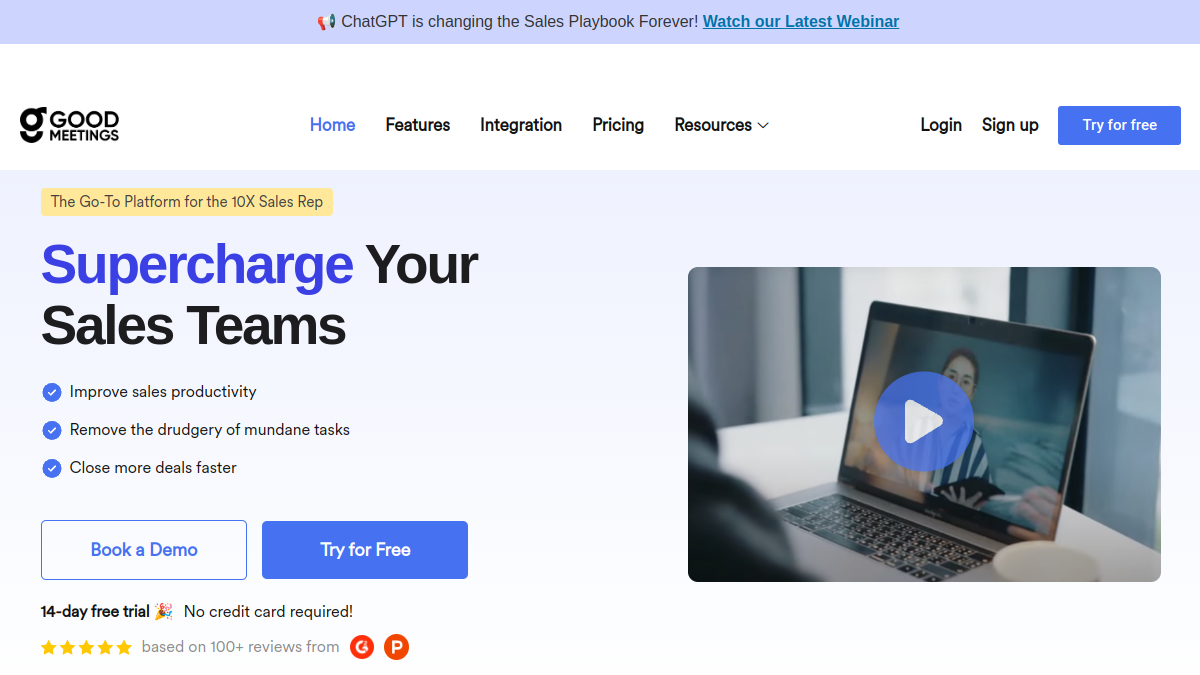This screenshot has height=675, width=1200.
Task: Click the 14-day free trial text
Action: [x=95, y=611]
